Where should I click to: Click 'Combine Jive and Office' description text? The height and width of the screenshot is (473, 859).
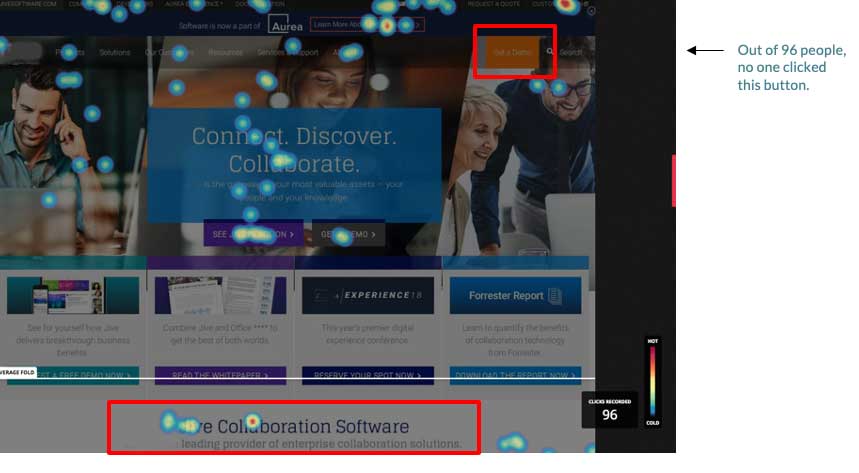tap(220, 334)
